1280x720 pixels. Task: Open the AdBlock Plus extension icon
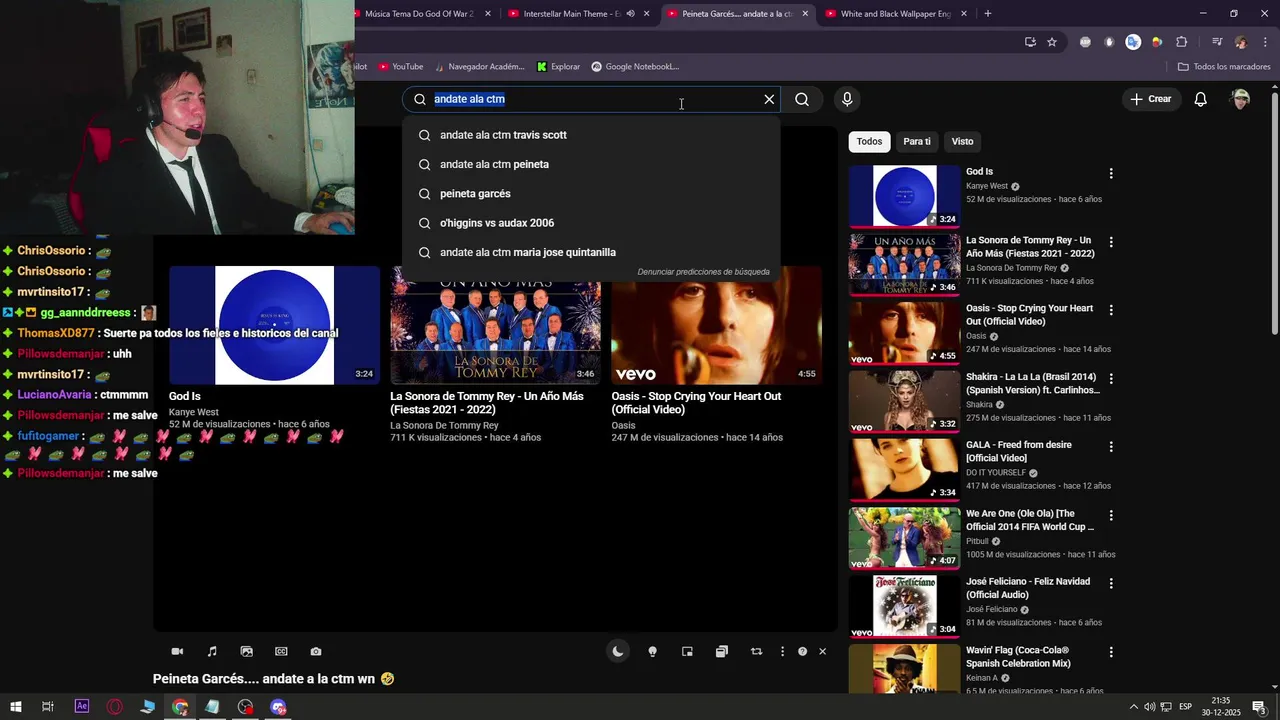click(x=1085, y=42)
